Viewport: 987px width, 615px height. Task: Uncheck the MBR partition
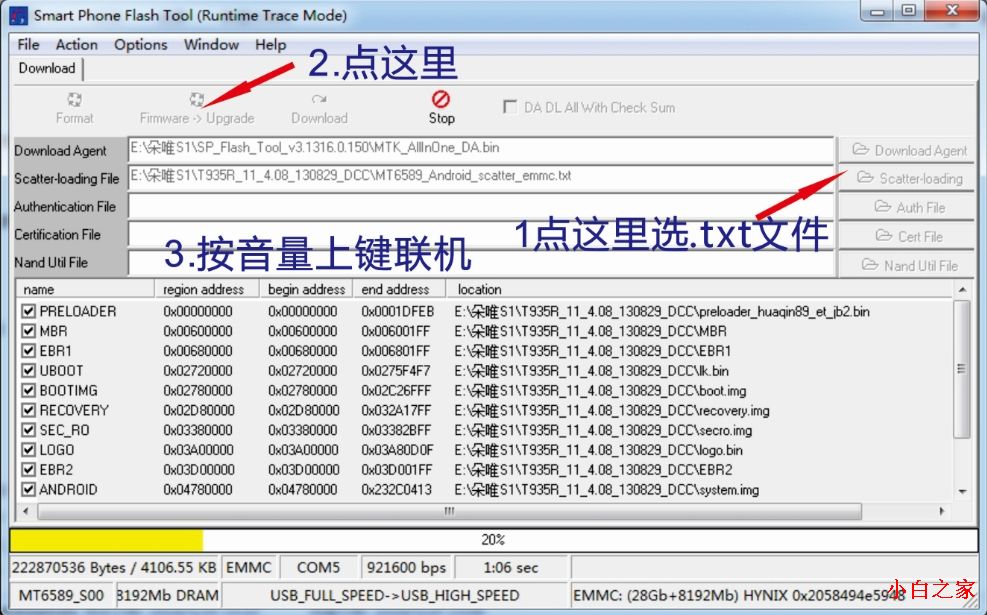tap(28, 331)
